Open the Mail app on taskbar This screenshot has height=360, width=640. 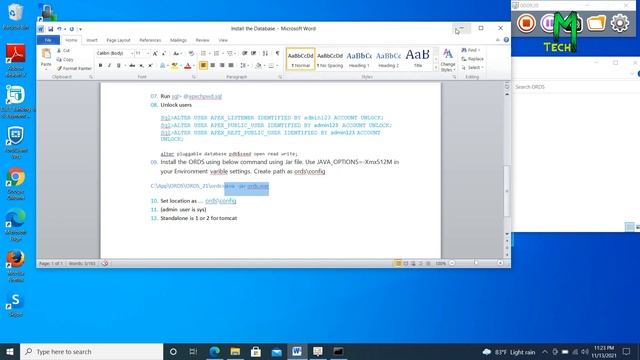(x=276, y=352)
